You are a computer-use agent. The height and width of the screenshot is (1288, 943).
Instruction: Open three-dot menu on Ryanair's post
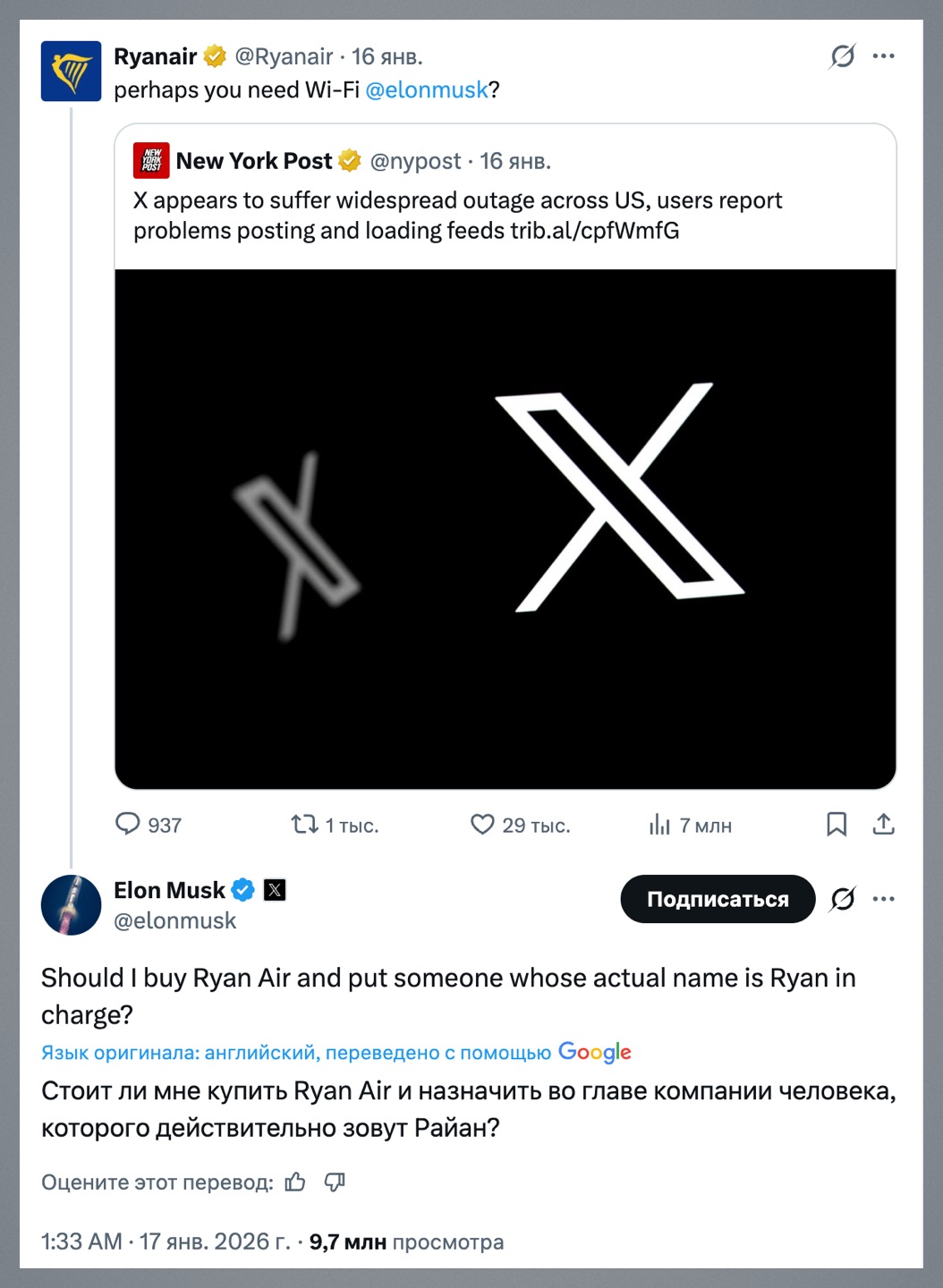pos(884,56)
